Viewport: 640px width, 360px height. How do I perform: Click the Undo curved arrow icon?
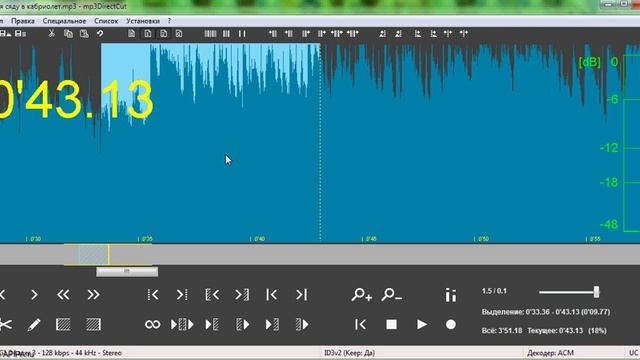[100, 33]
